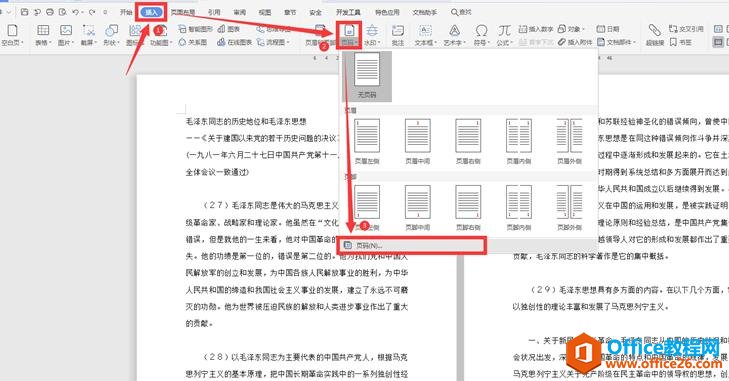Open the Picture (图片) insert tool
Viewport: 729px width, 381px height.
[x=66, y=35]
